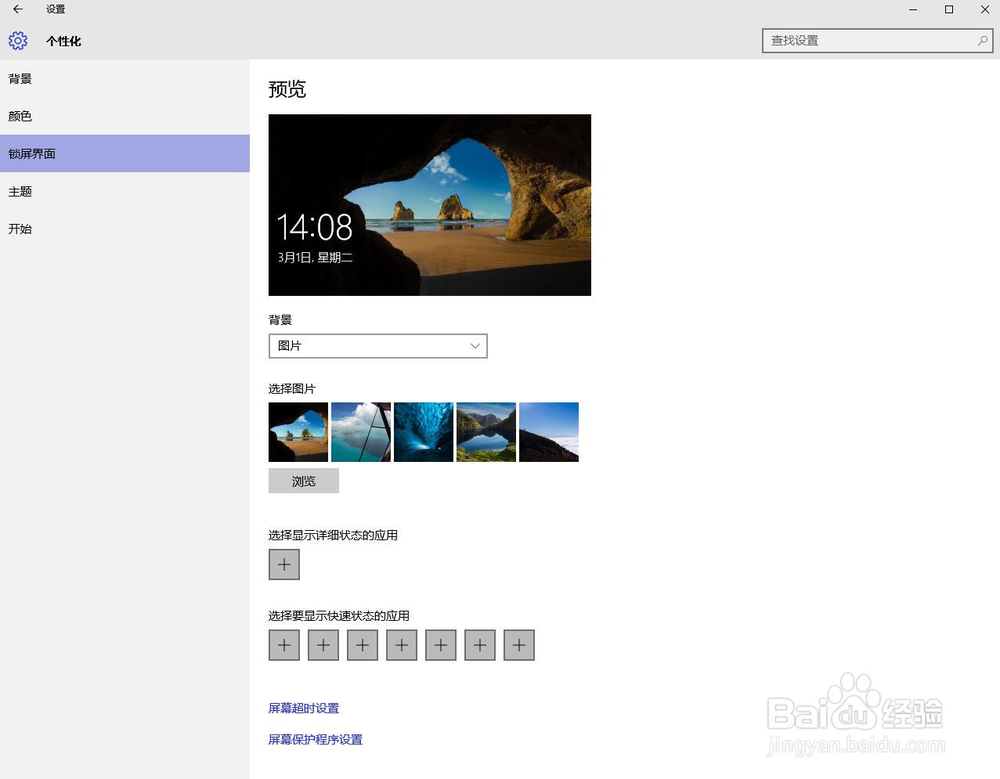Click the lock screen preview image

tap(430, 205)
